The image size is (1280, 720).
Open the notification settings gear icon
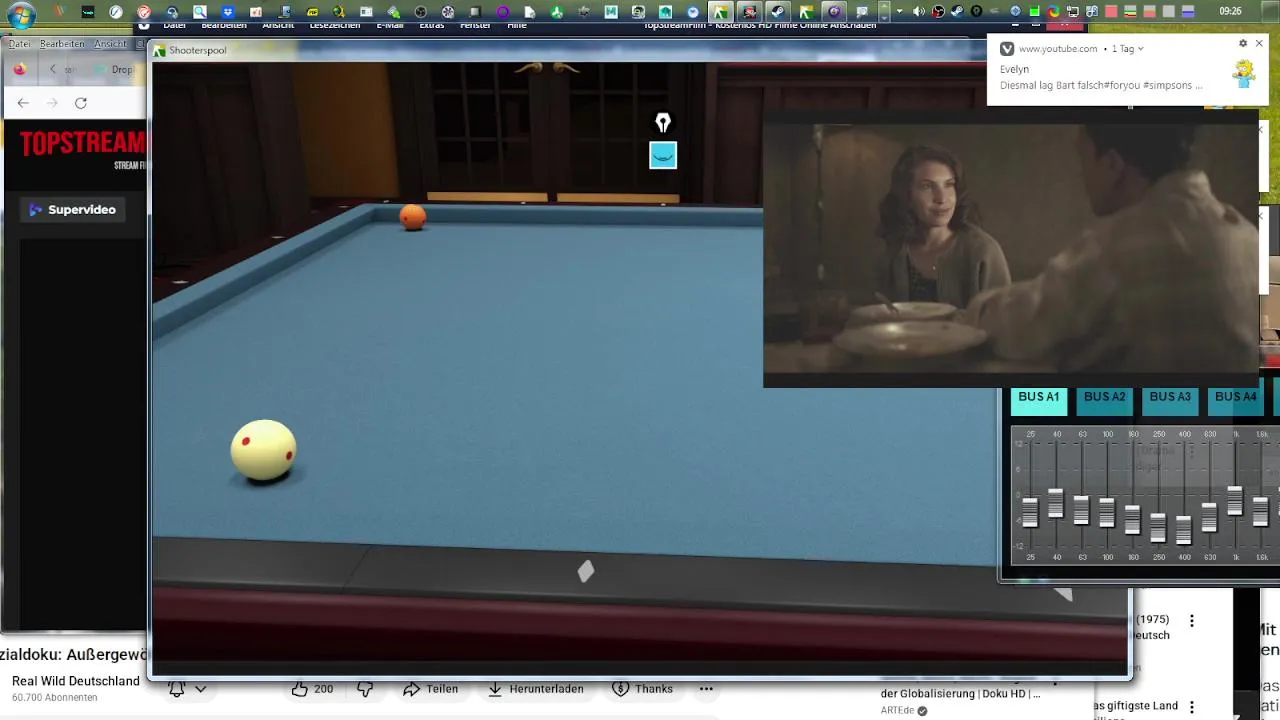point(1243,44)
